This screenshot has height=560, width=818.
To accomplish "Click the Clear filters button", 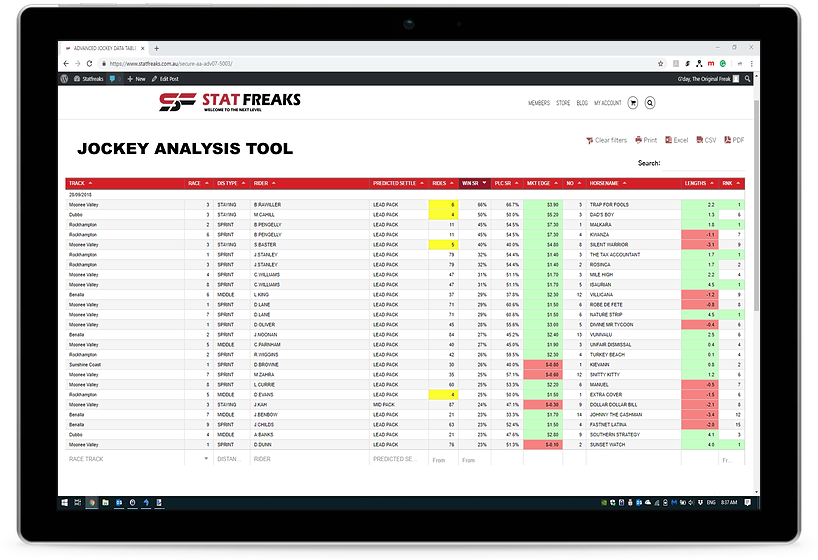I will pos(607,140).
